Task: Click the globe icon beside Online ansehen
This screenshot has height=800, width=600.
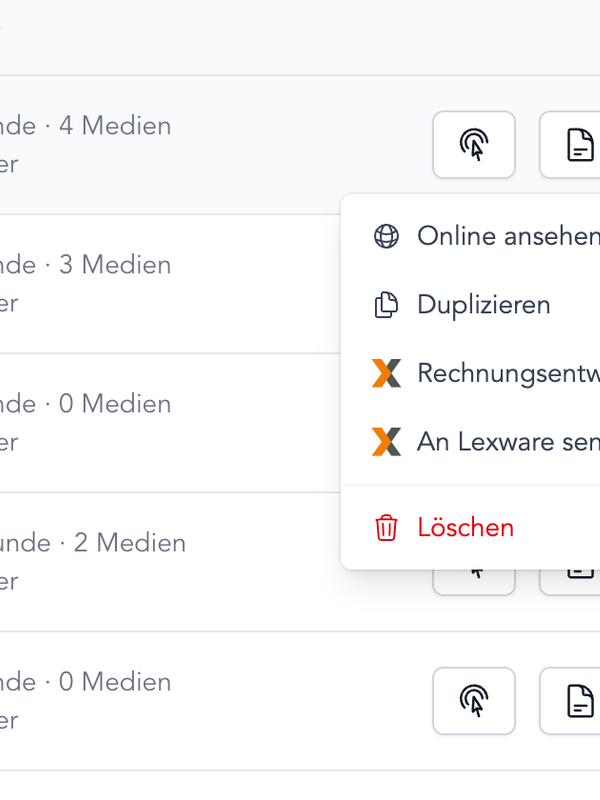Action: (x=386, y=236)
